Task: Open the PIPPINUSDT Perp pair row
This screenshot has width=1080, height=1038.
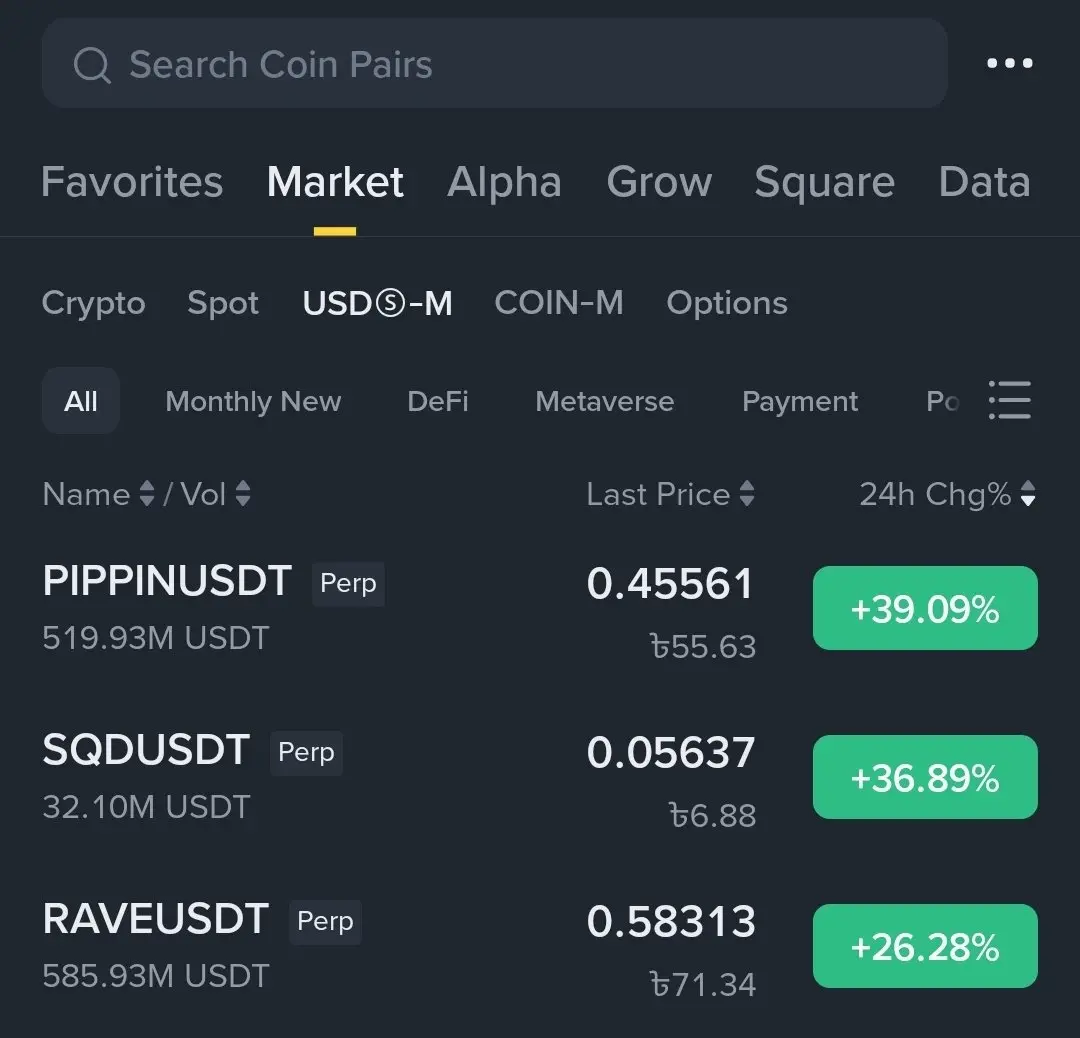Action: tap(540, 610)
